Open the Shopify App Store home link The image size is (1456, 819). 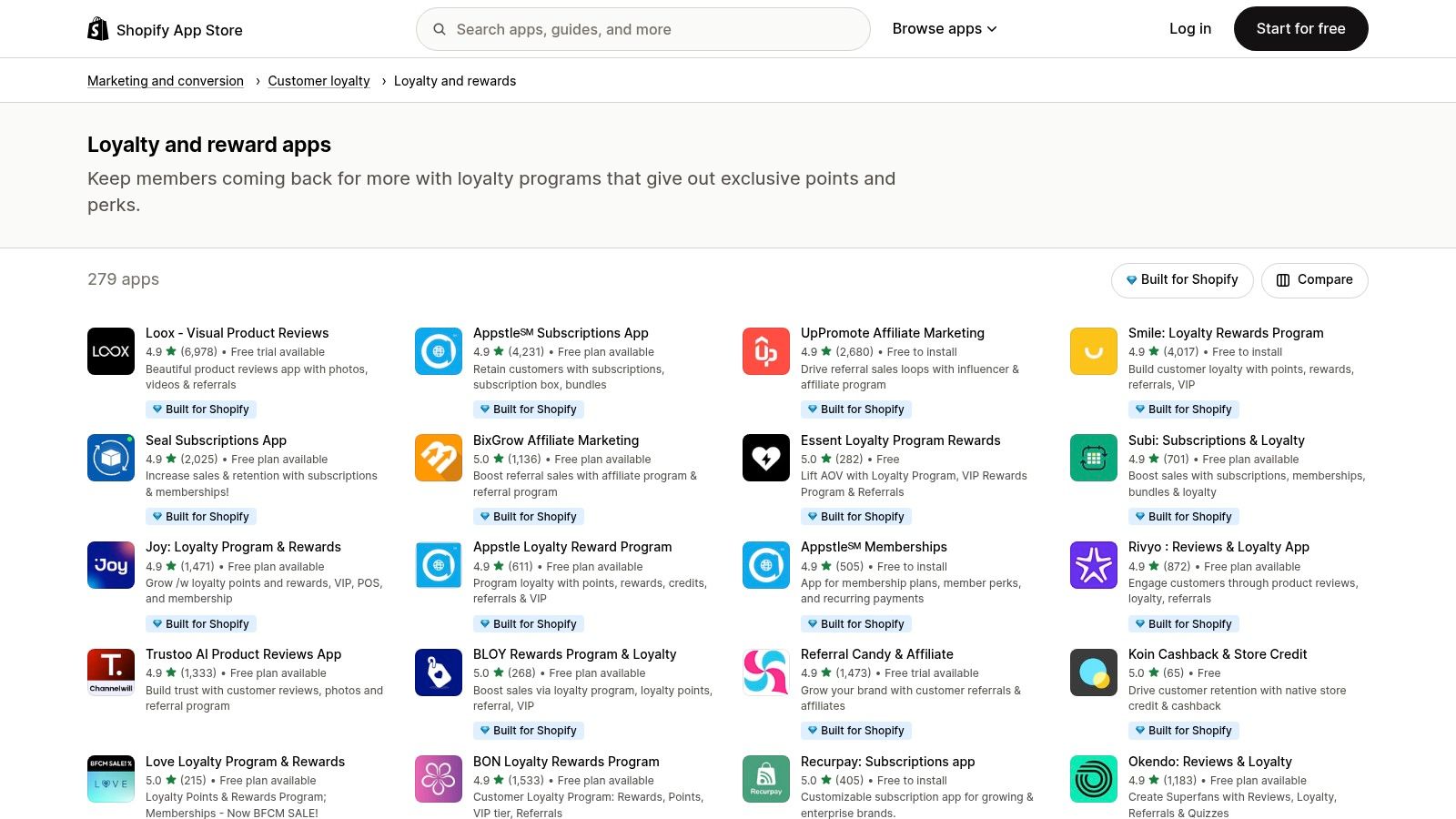point(165,30)
